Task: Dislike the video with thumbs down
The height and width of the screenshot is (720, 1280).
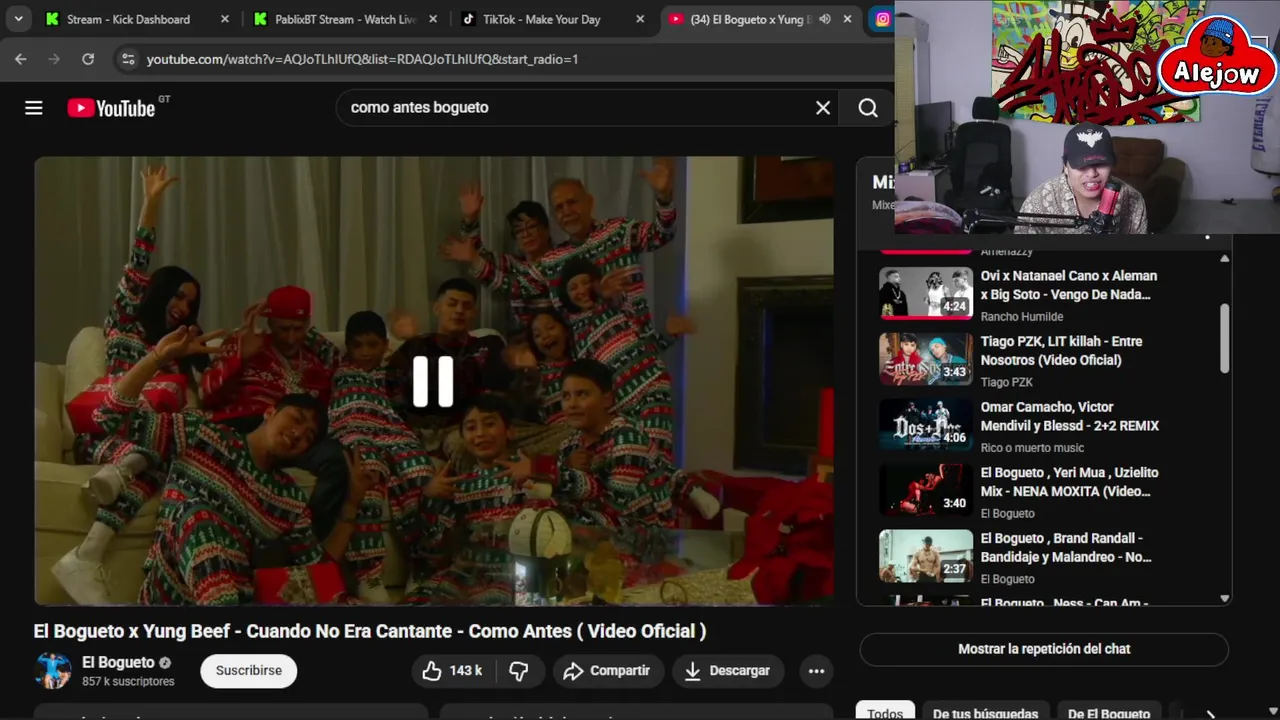Action: coord(519,671)
